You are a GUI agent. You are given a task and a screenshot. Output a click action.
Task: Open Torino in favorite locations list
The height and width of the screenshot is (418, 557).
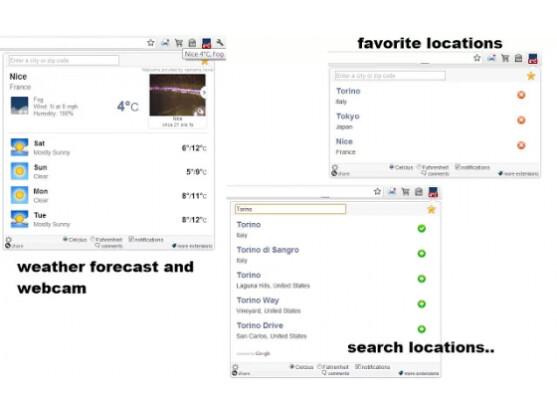(x=348, y=91)
